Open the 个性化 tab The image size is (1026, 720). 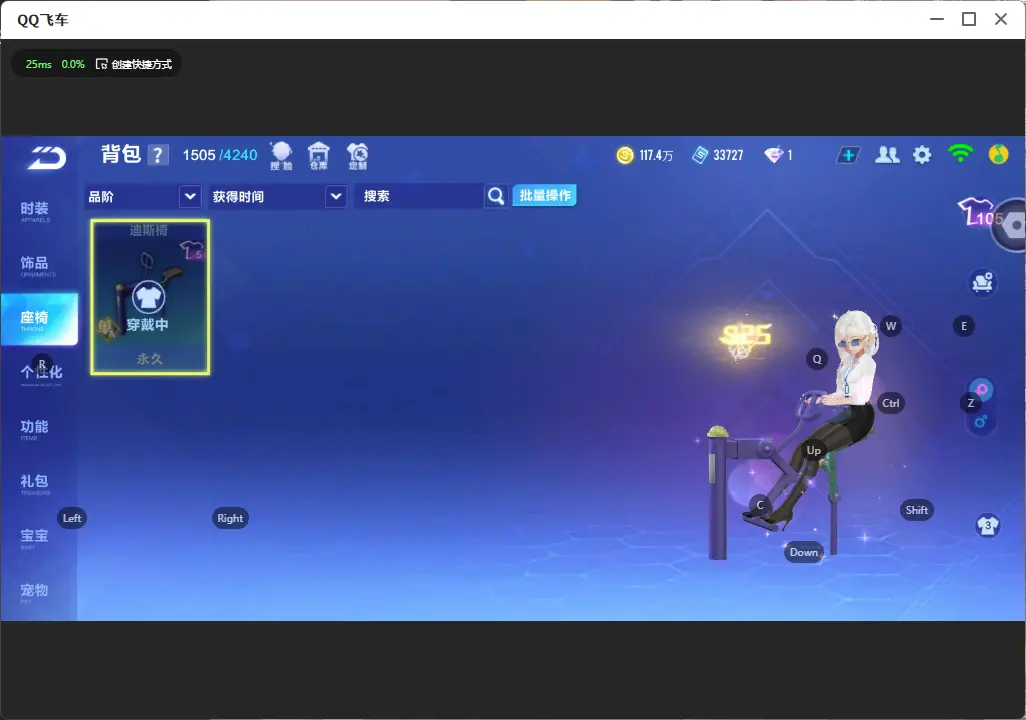click(41, 373)
